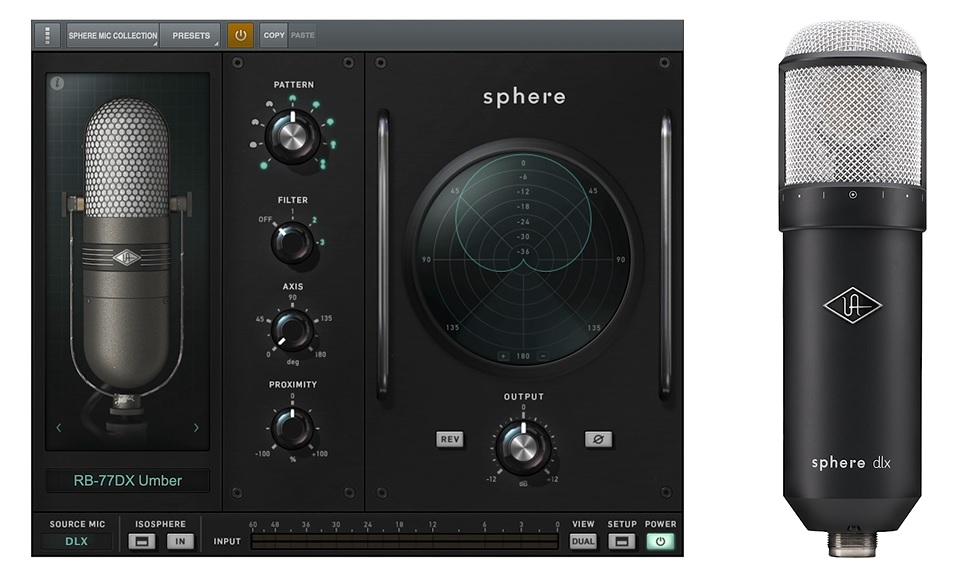Click the Filter knob
Viewport: 957px width, 586px height.
(x=292, y=242)
